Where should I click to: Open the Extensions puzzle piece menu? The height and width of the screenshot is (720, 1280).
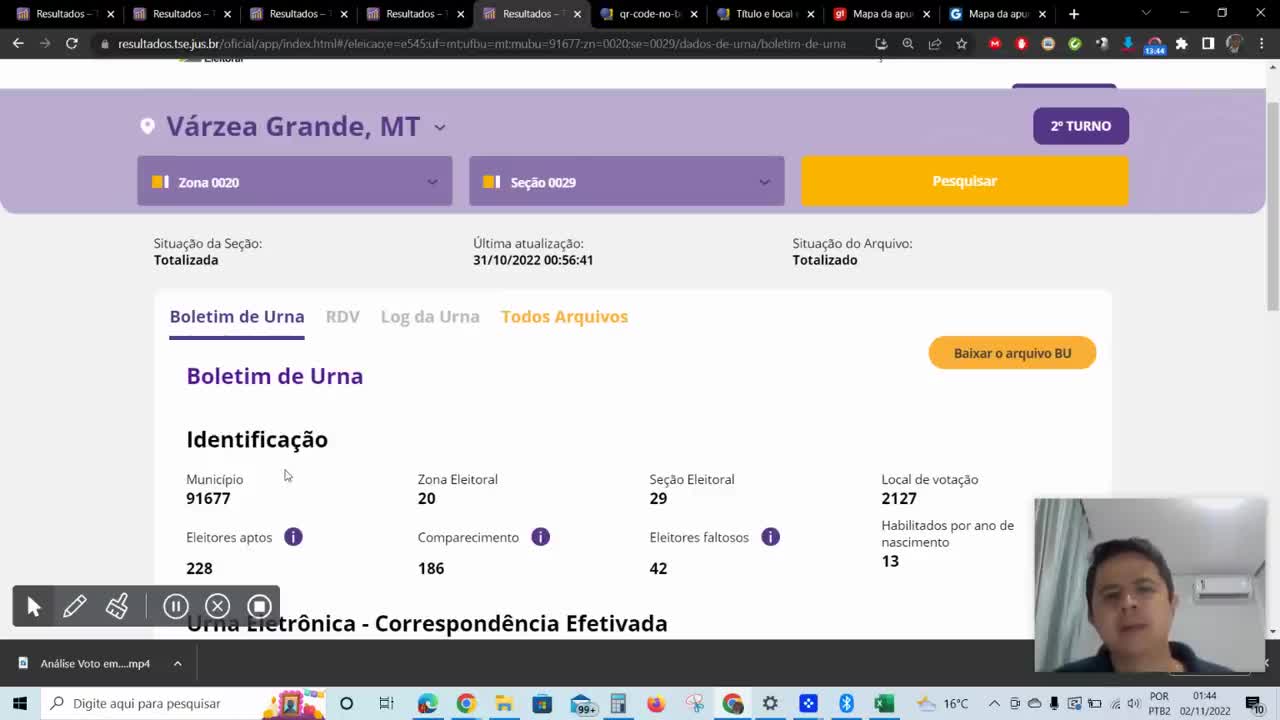pyautogui.click(x=1181, y=44)
